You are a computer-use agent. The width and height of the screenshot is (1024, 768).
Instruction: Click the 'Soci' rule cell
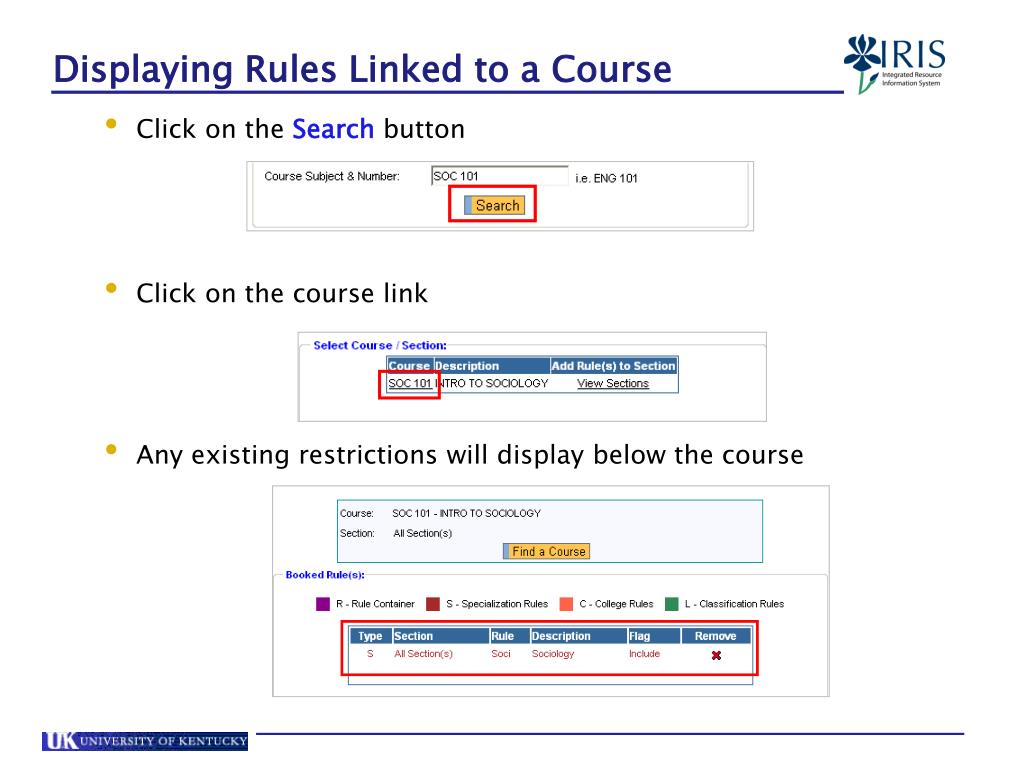pyautogui.click(x=501, y=654)
